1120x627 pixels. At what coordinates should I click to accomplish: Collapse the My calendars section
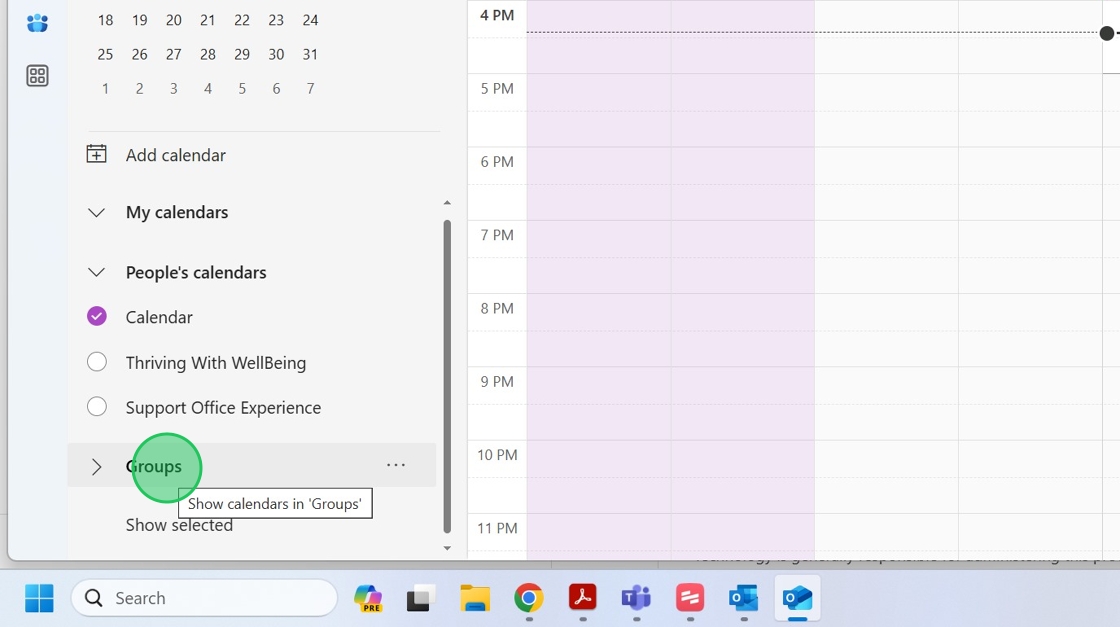(96, 212)
